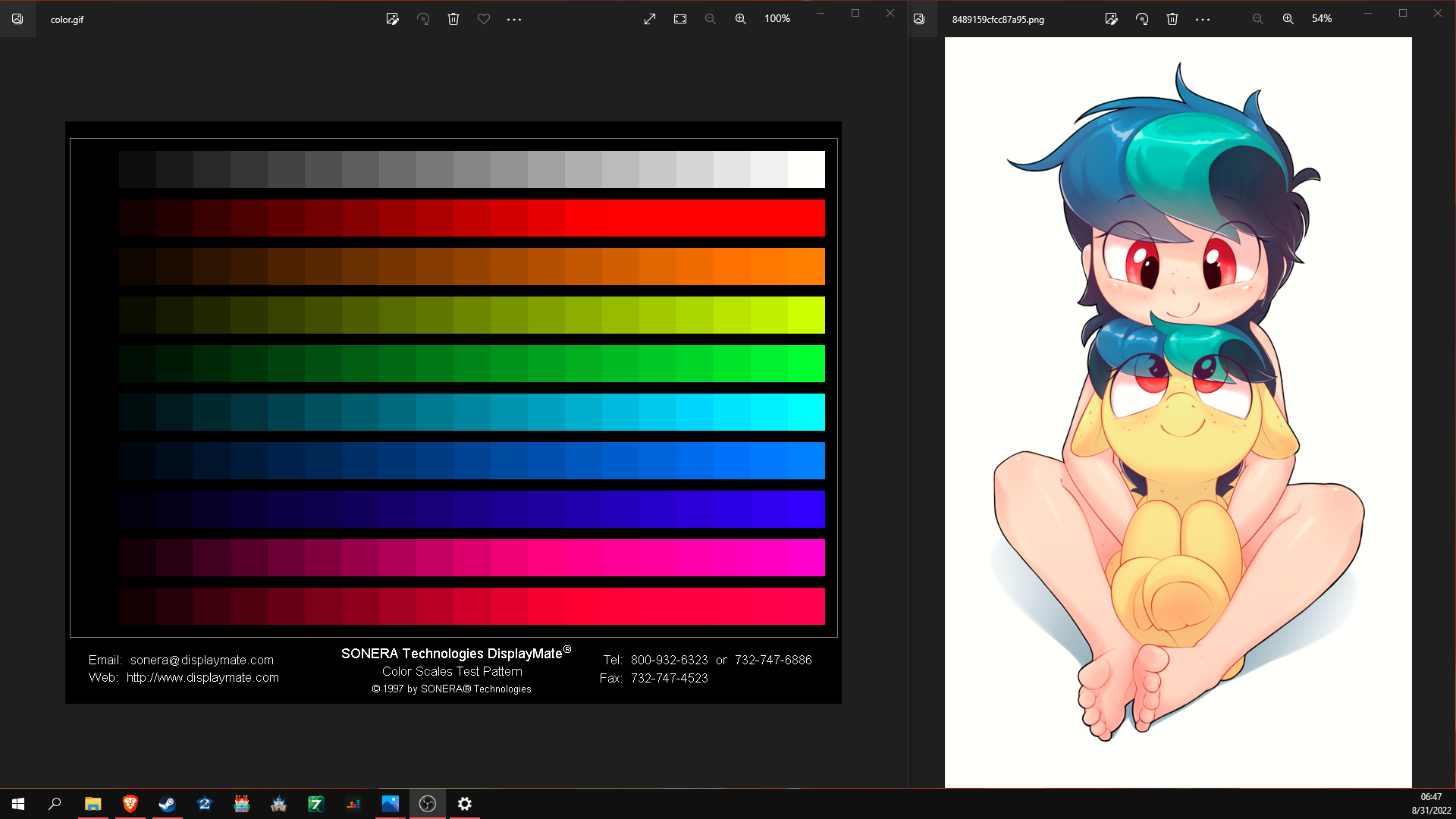The image size is (1456, 819).
Task: Delete 8489159cfcc87a95.png with trash icon
Action: [1172, 19]
